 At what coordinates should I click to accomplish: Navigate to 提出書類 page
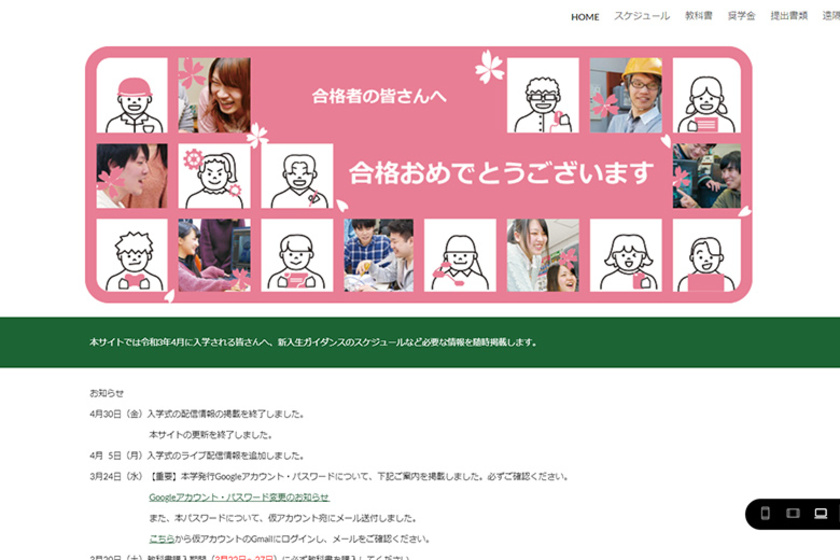coord(789,17)
